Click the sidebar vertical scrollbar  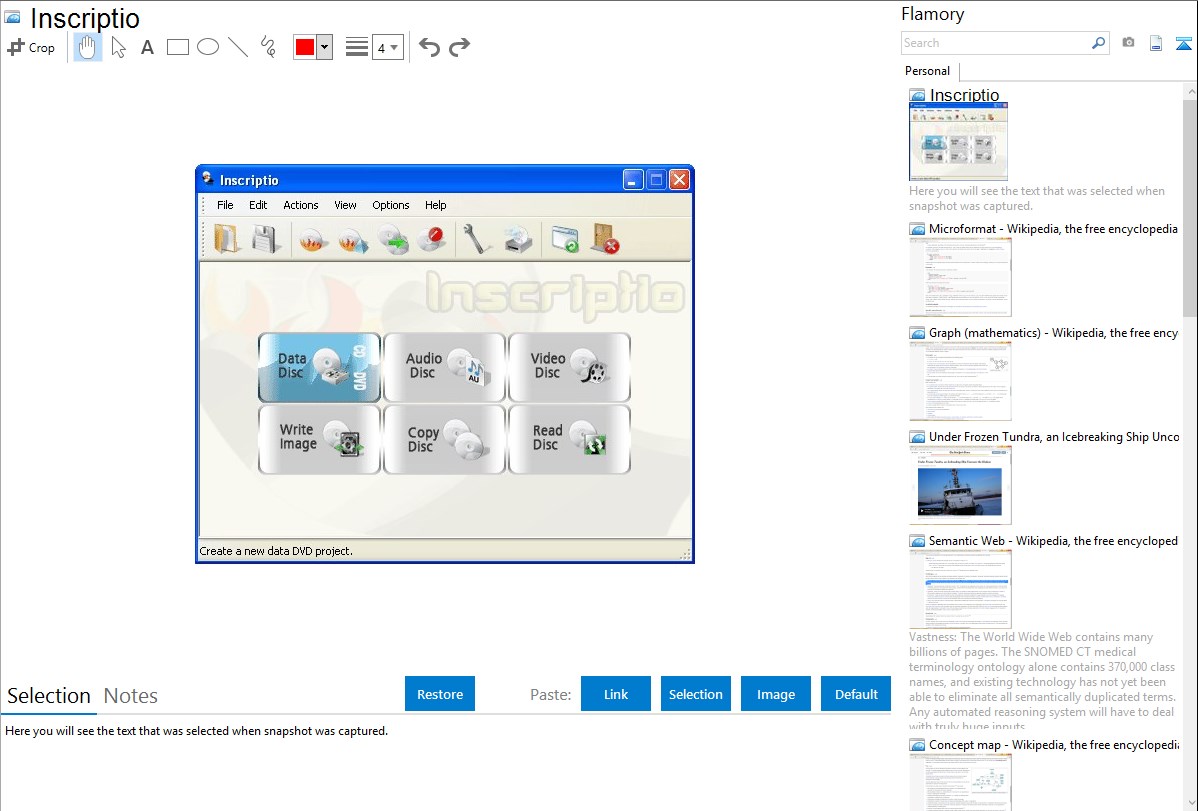pyautogui.click(x=1190, y=207)
